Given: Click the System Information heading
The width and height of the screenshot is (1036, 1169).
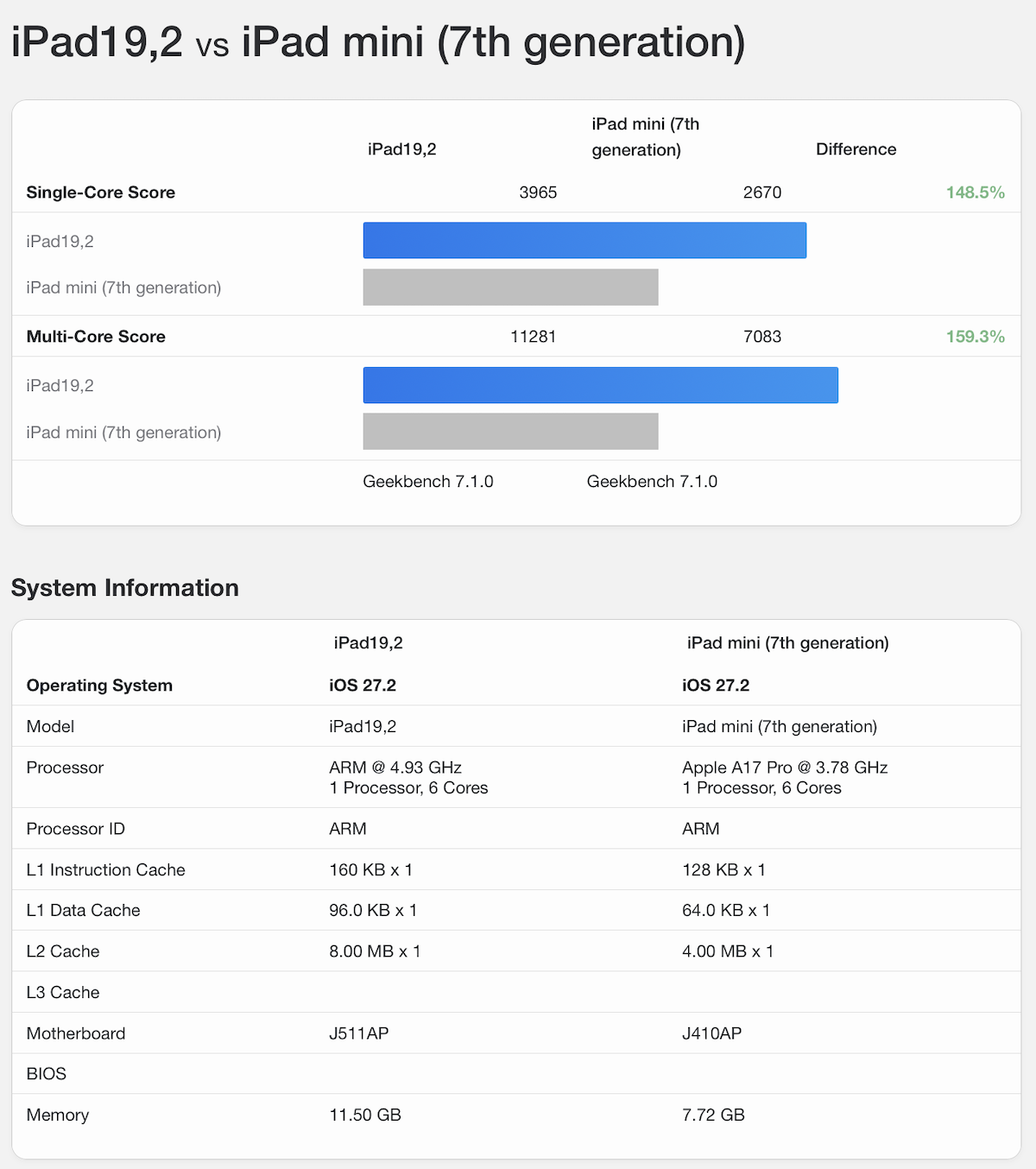Looking at the screenshot, I should click(125, 588).
